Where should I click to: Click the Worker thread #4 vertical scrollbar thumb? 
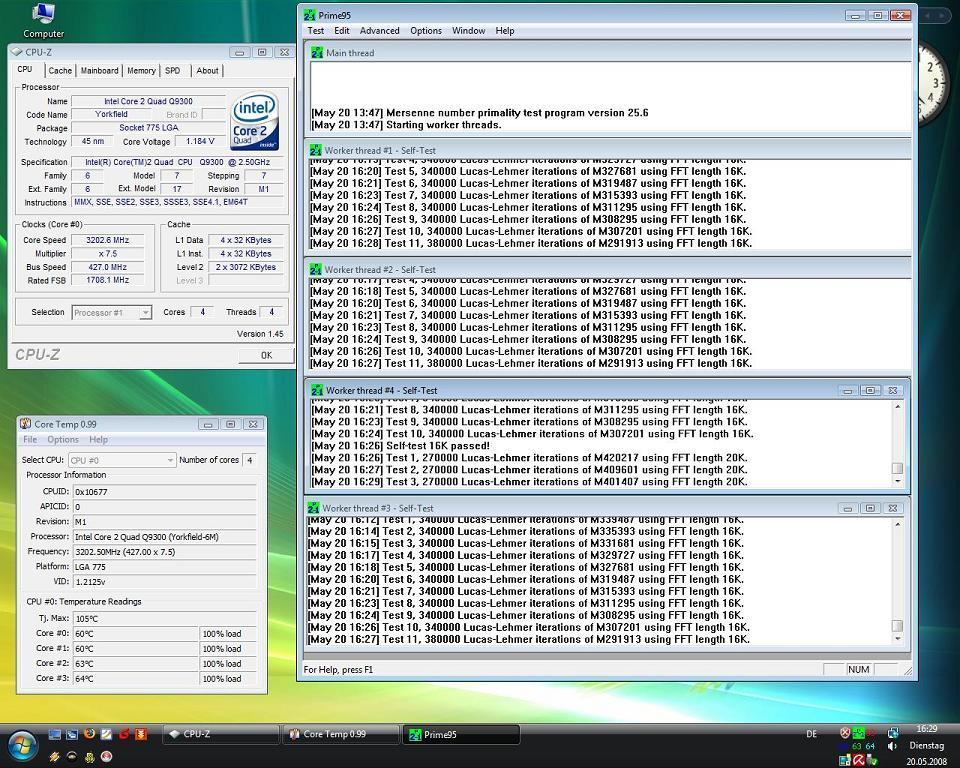pyautogui.click(x=898, y=469)
